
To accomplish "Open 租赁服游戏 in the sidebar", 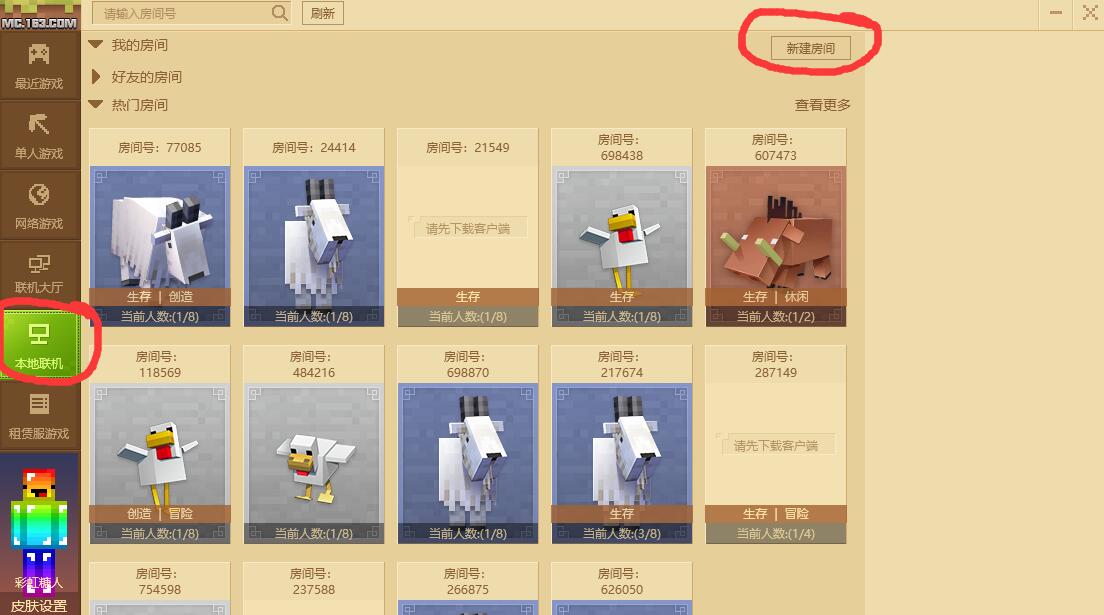I will [39, 416].
